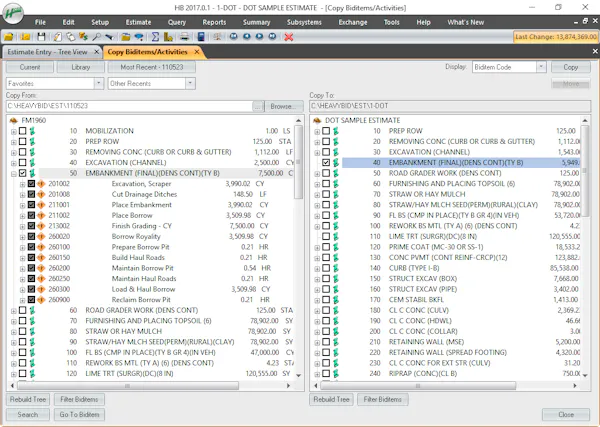The image size is (600, 427).
Task: Open the Reports menu
Action: pos(214,22)
